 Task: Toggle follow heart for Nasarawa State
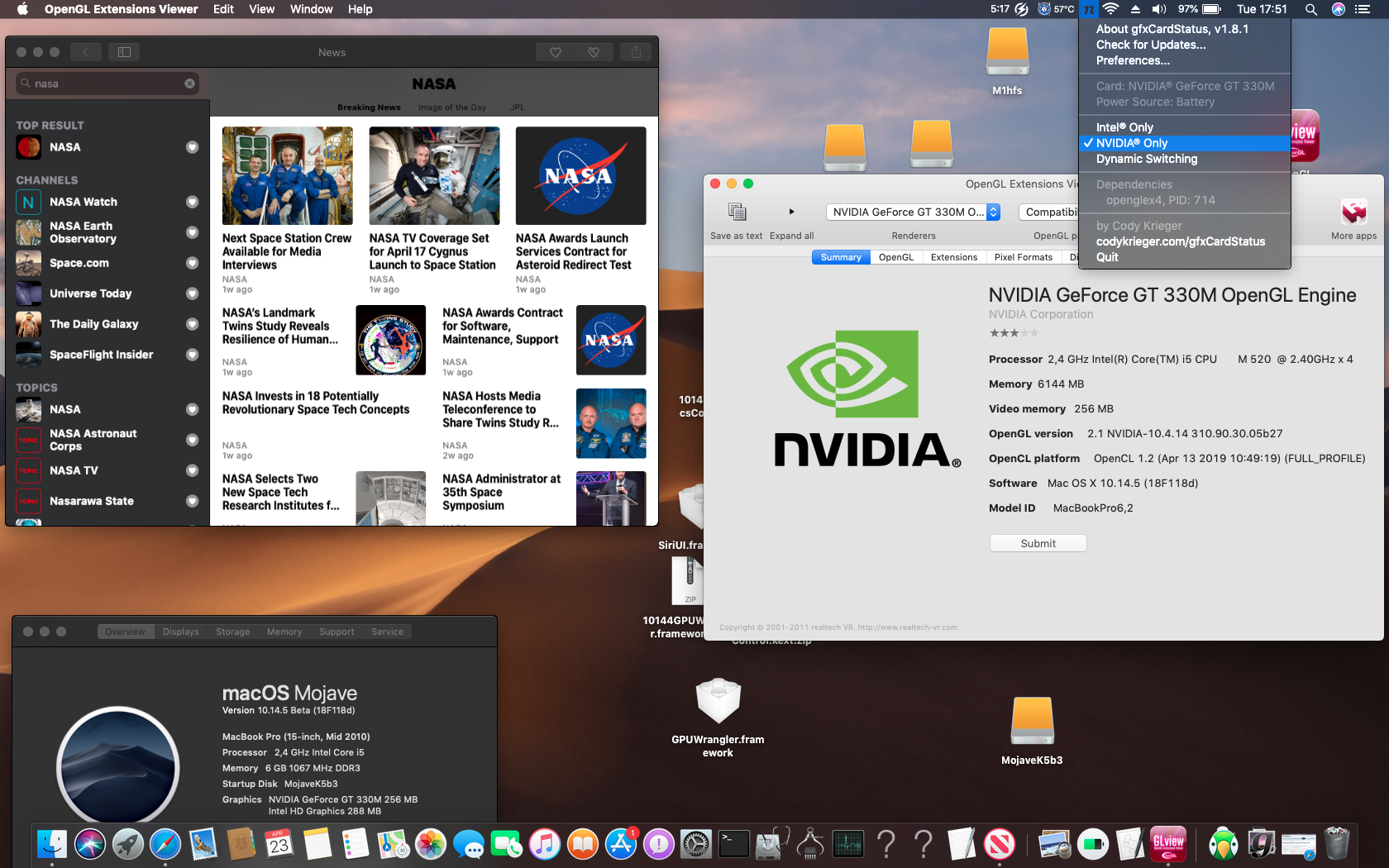coord(192,501)
